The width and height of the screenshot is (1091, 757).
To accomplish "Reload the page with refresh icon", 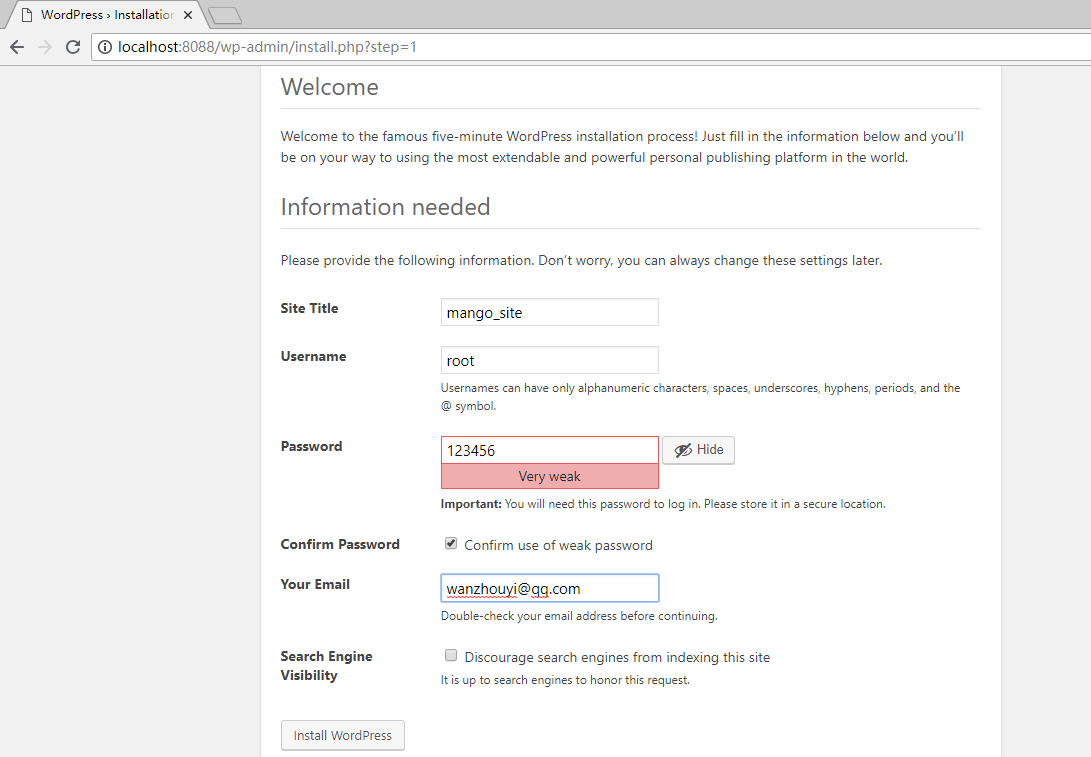I will (x=72, y=47).
